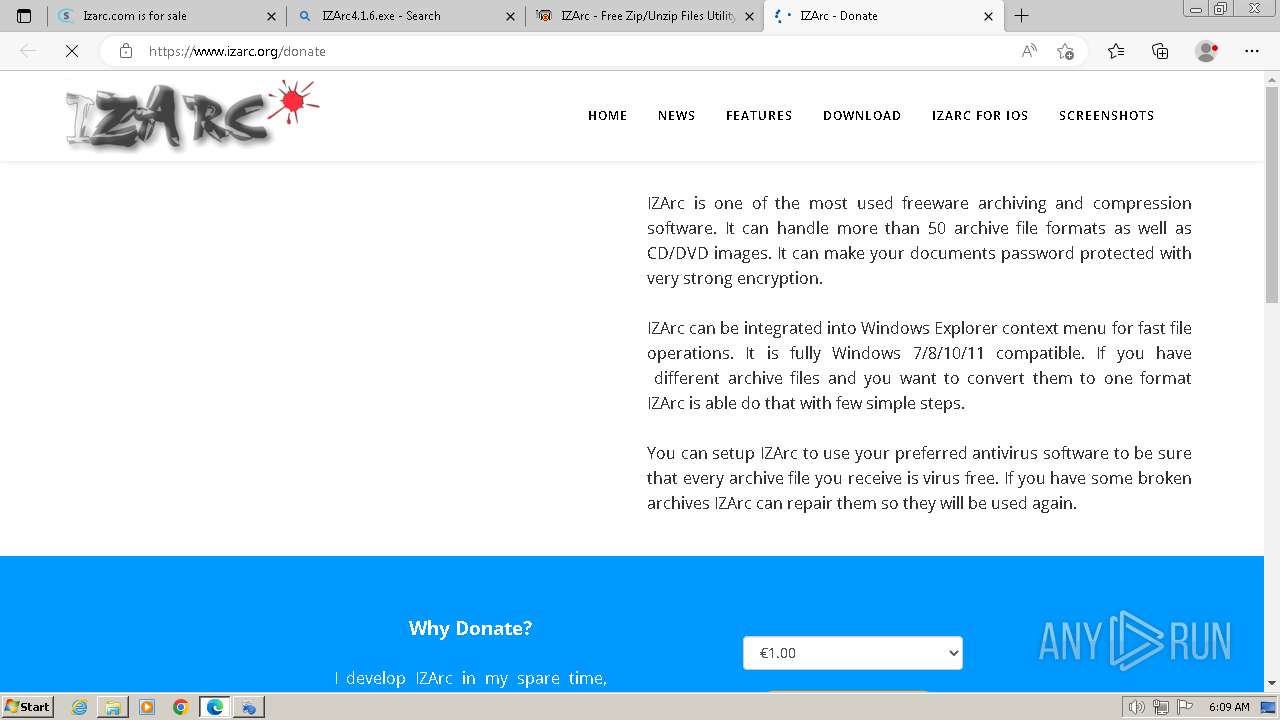The image size is (1280, 720).
Task: Open the SCREENSHOTS page
Action: click(x=1106, y=115)
